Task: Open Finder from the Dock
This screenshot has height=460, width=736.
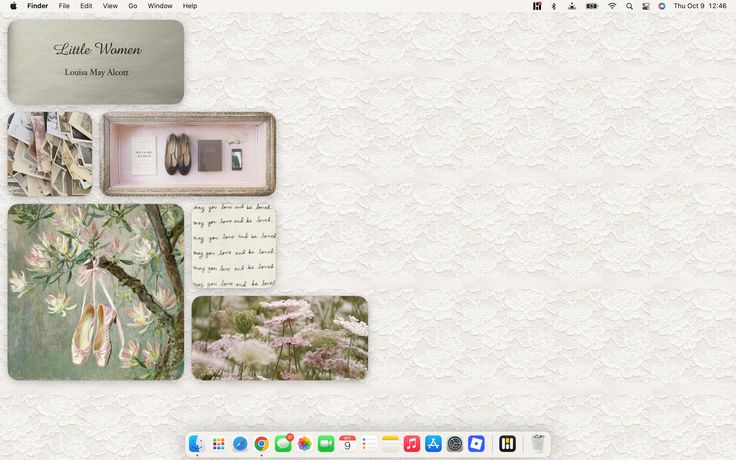Action: coord(196,444)
